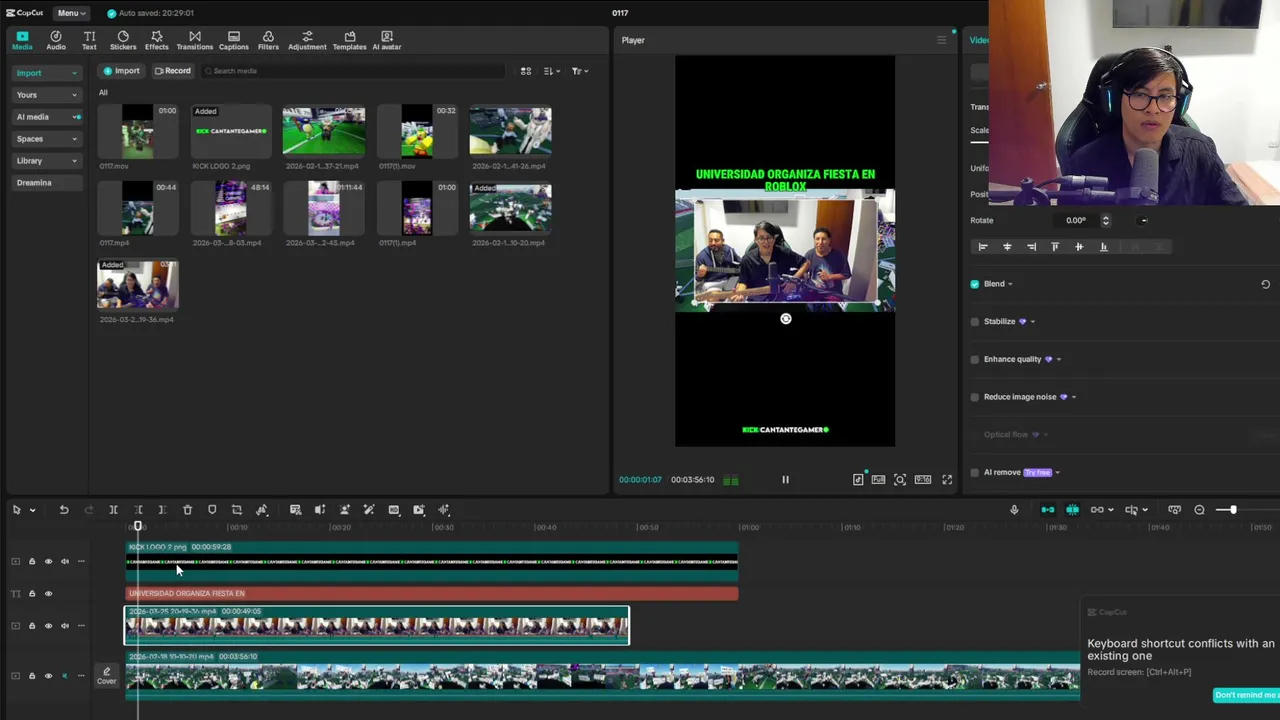The height and width of the screenshot is (720, 1280).
Task: Enable the Reduce image noise checkbox
Action: pyautogui.click(x=975, y=397)
